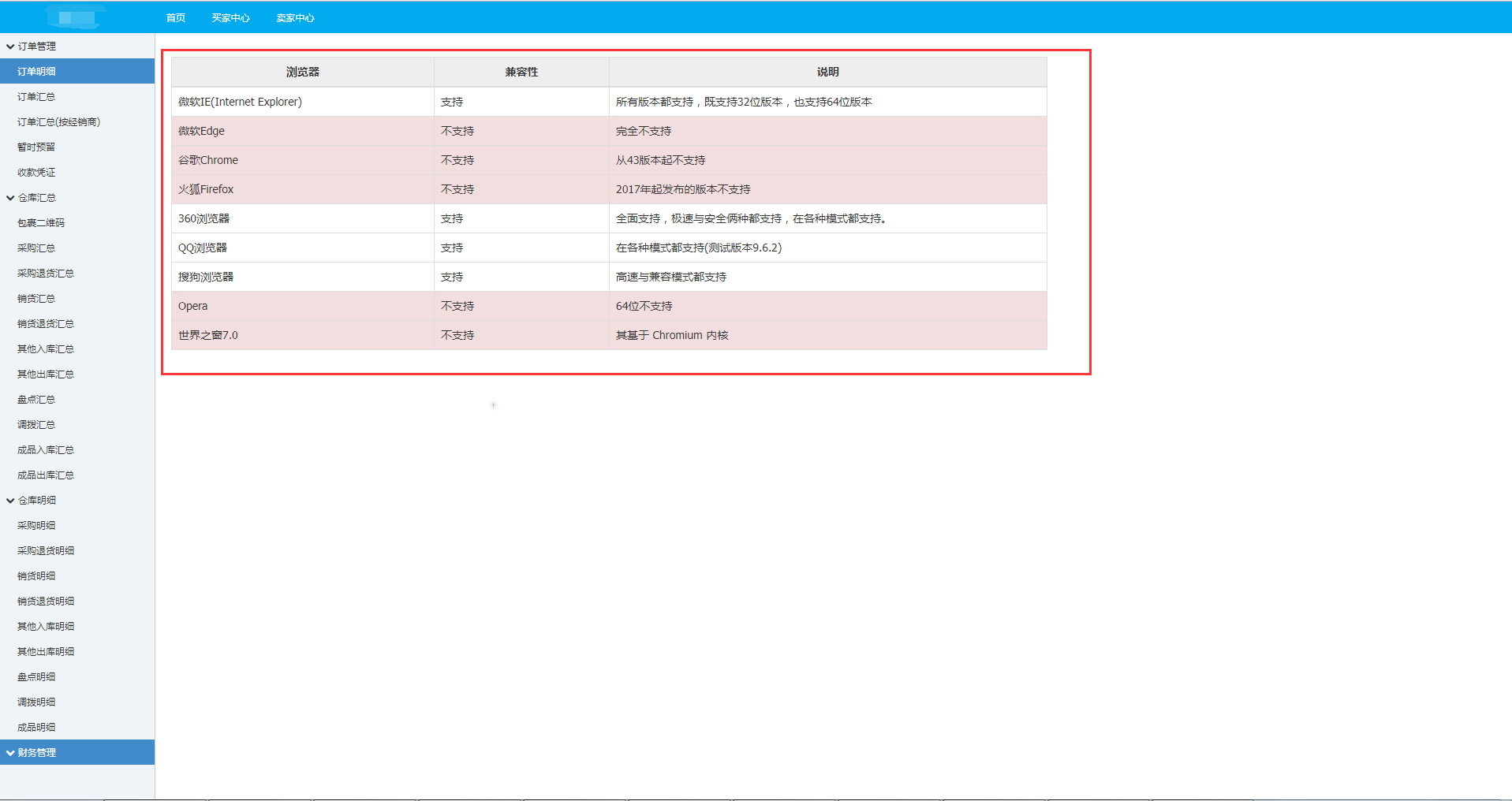This screenshot has width=1512, height=801.
Task: Click 不支持 in the 微软Edge row
Action: point(521,131)
